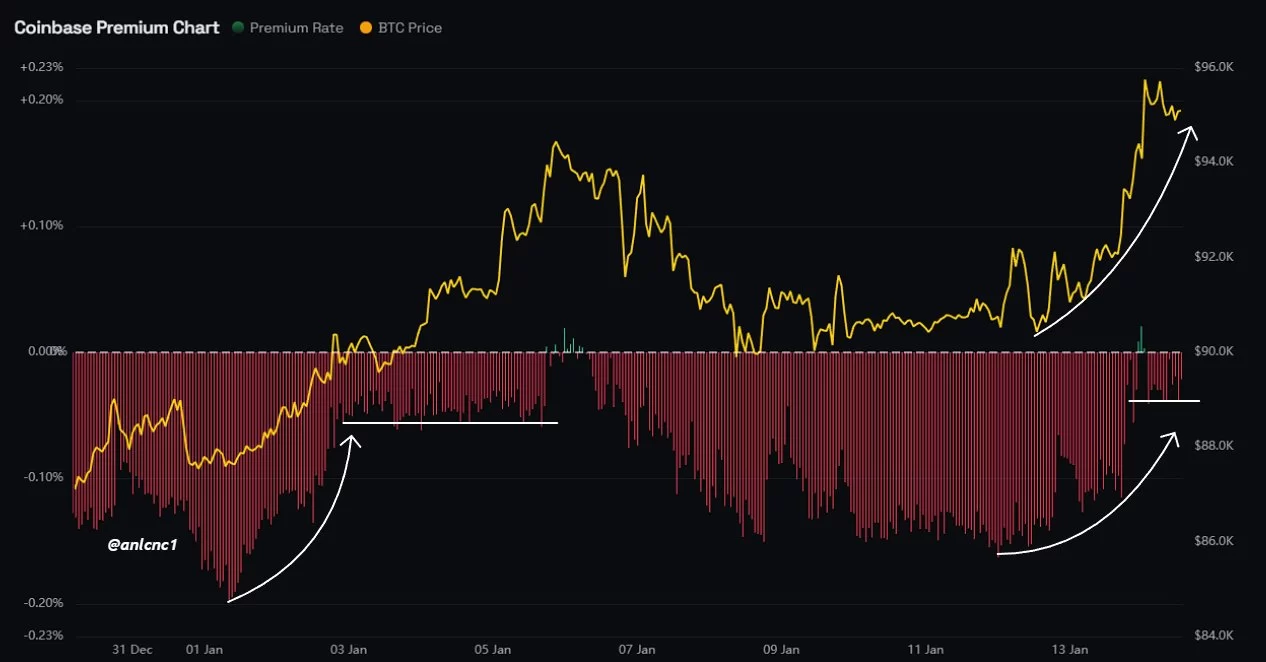The height and width of the screenshot is (662, 1266).
Task: Toggle the BTC Price series label
Action: [410, 28]
